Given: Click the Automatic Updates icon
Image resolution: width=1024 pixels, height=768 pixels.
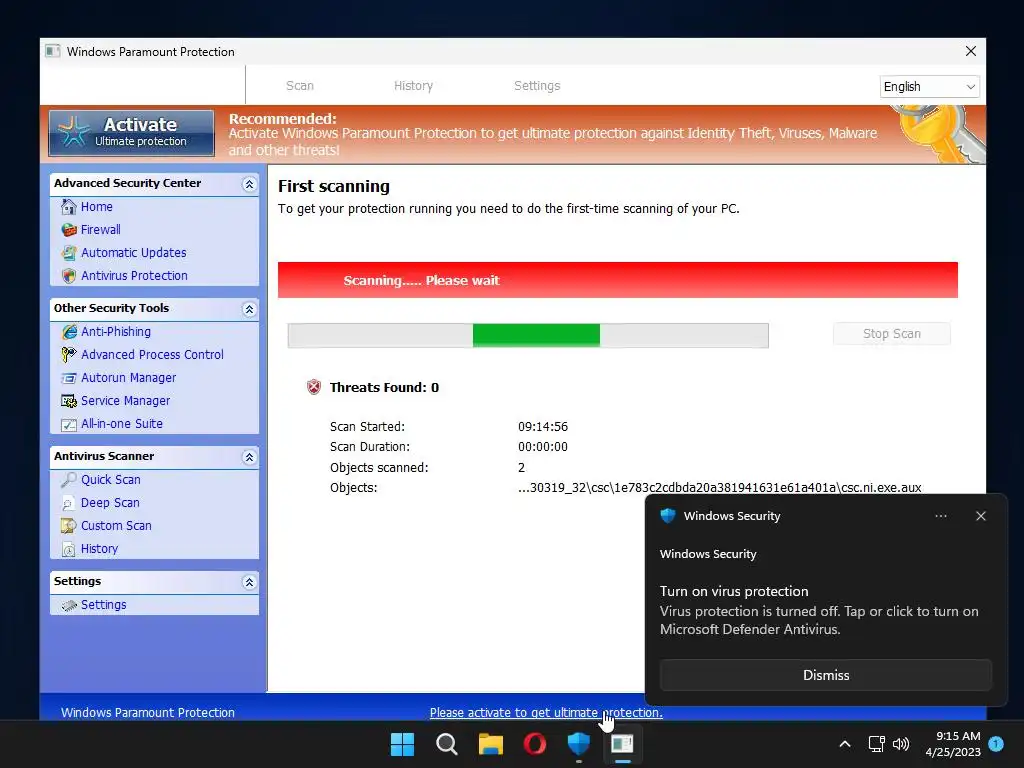Looking at the screenshot, I should coord(69,253).
